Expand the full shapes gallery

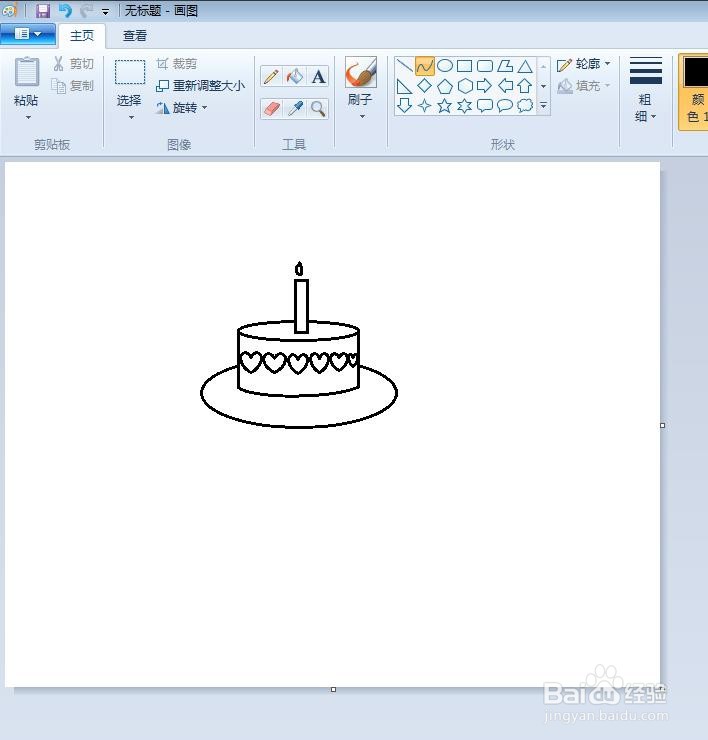pos(543,105)
